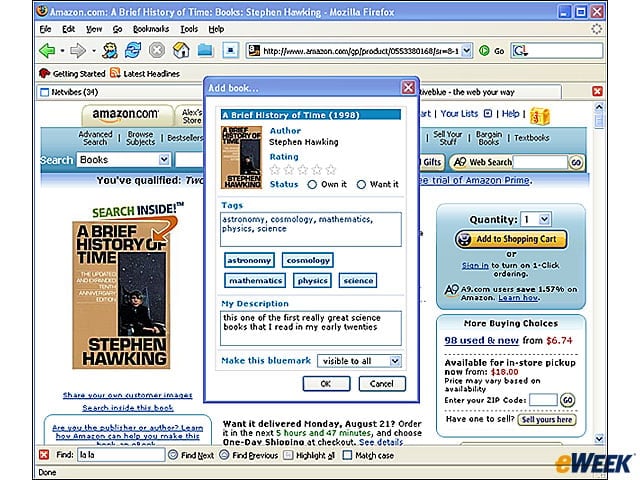Enable the Match case checkbox

[347, 455]
